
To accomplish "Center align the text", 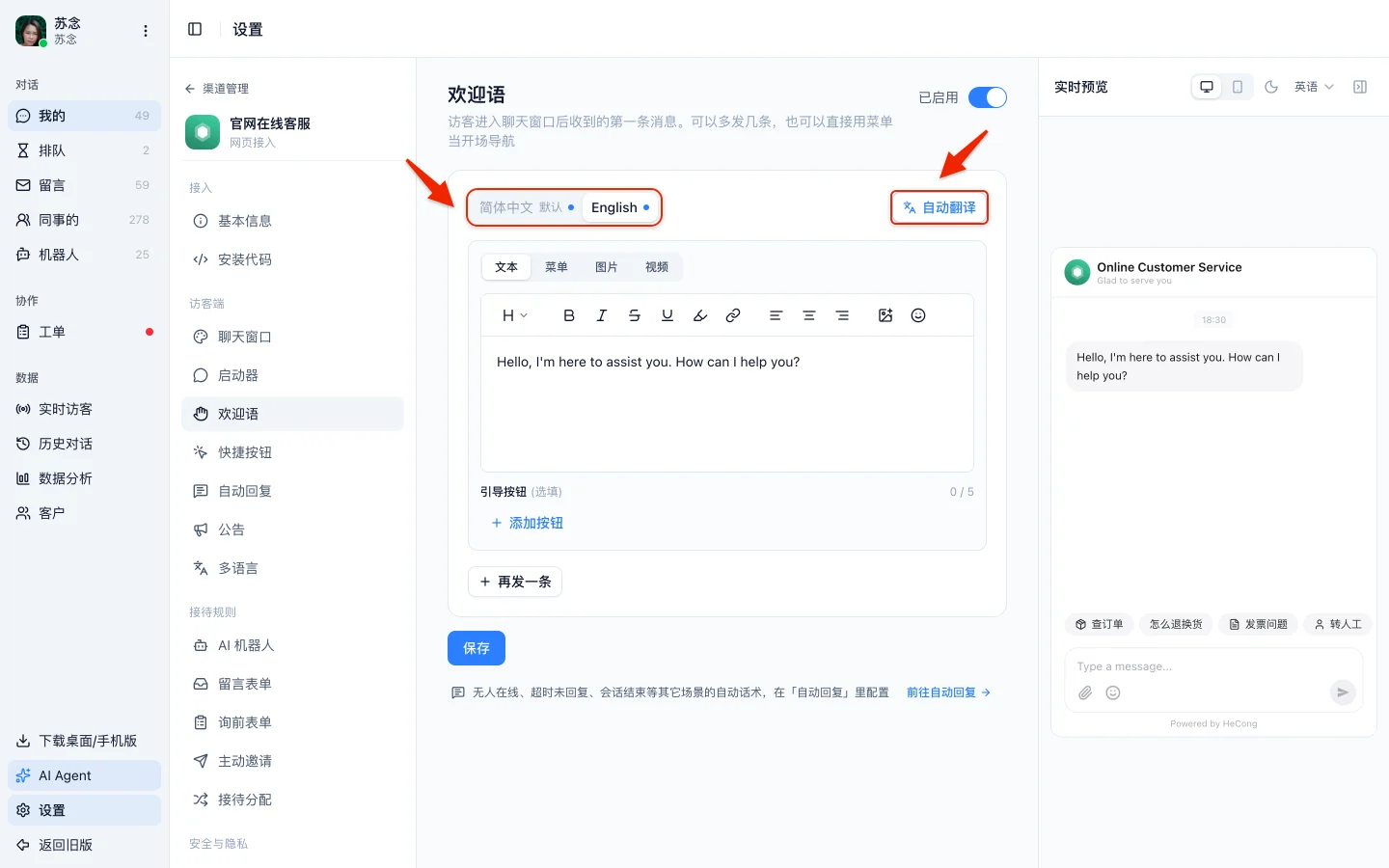I will 809,315.
